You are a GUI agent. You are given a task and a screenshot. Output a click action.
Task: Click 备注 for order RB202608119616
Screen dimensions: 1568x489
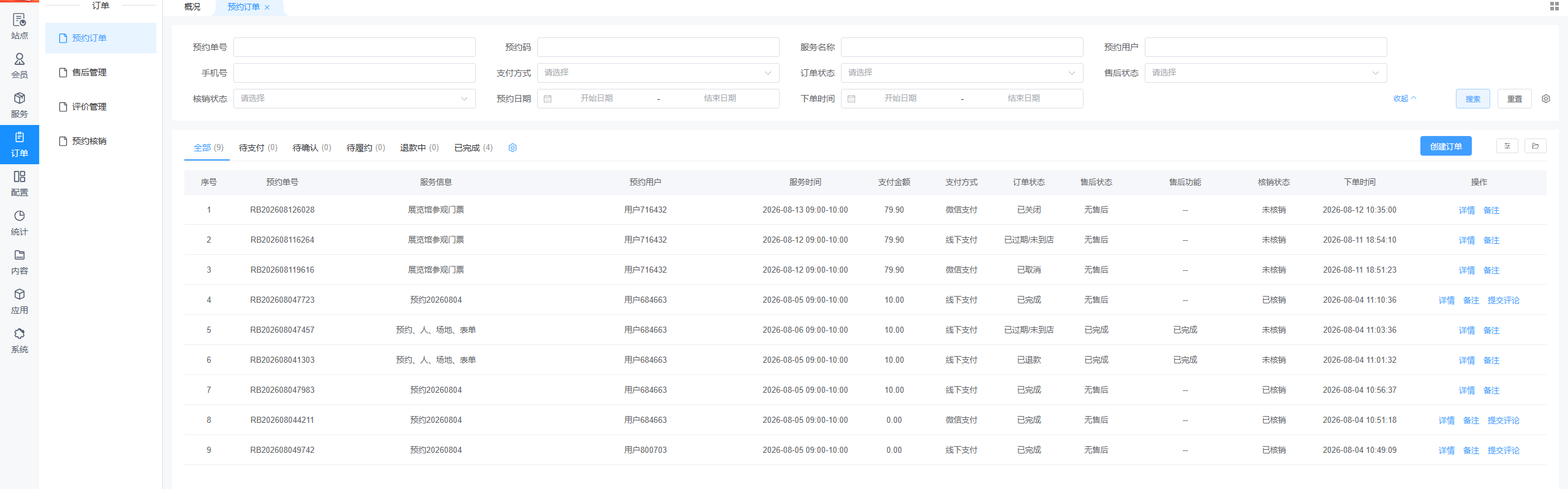click(1491, 270)
